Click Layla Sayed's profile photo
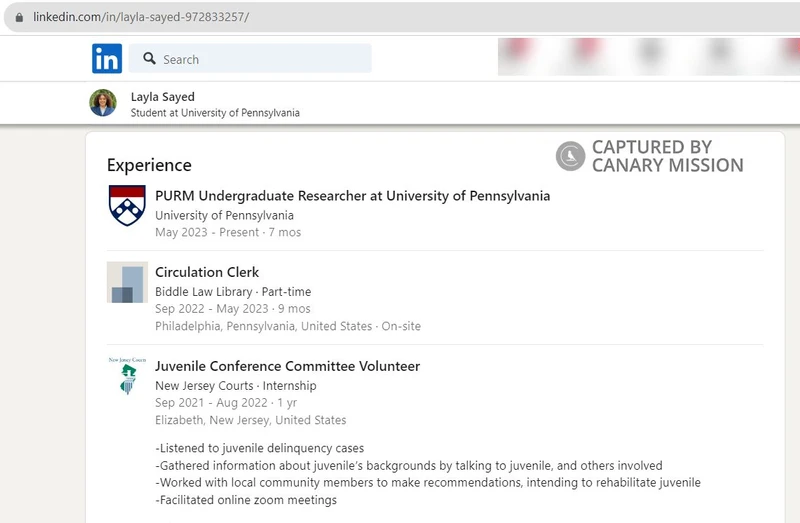Viewport: 800px width, 523px height. click(x=103, y=103)
